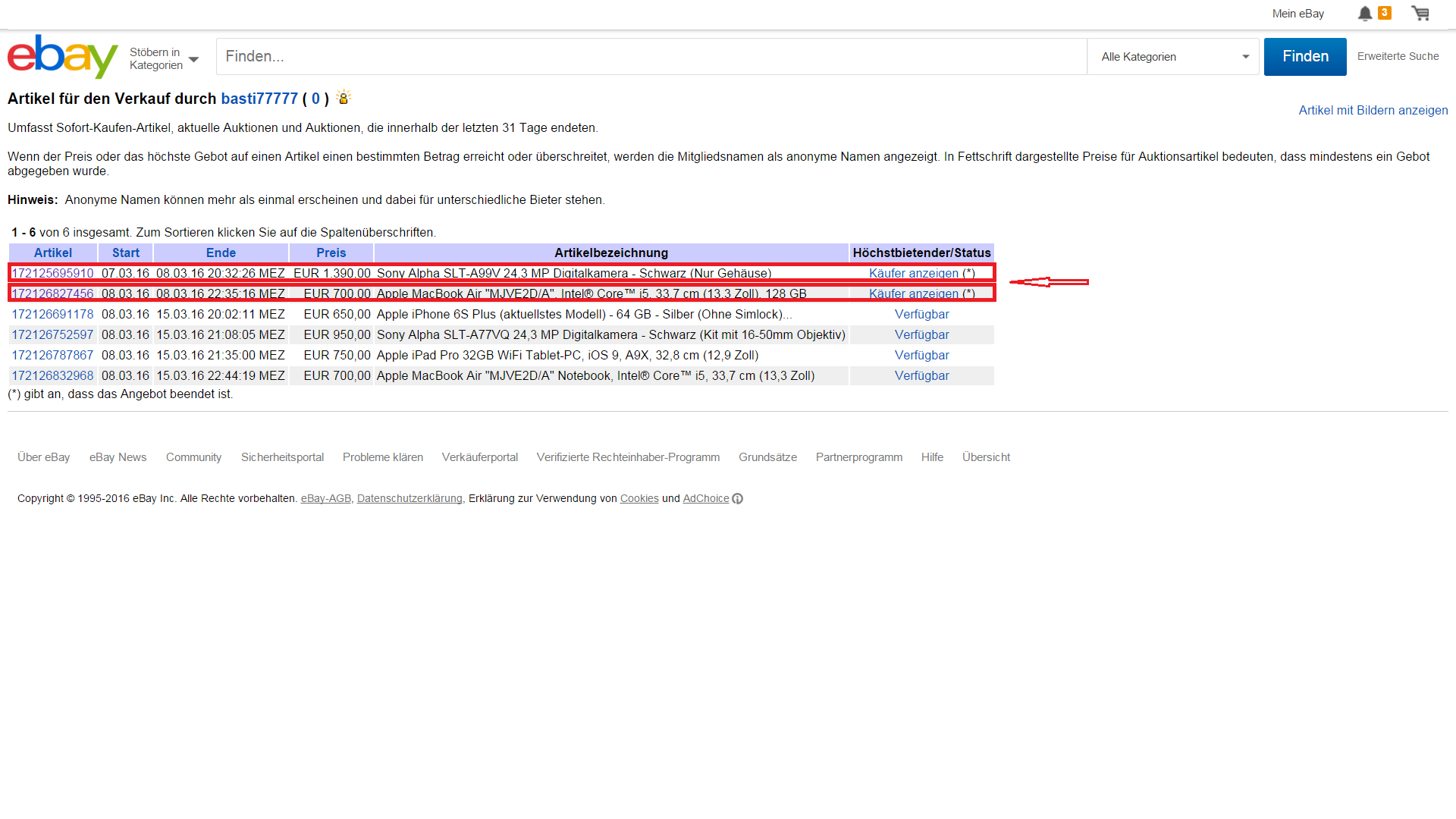
Task: Sort by the Artikel column header
Action: [53, 253]
